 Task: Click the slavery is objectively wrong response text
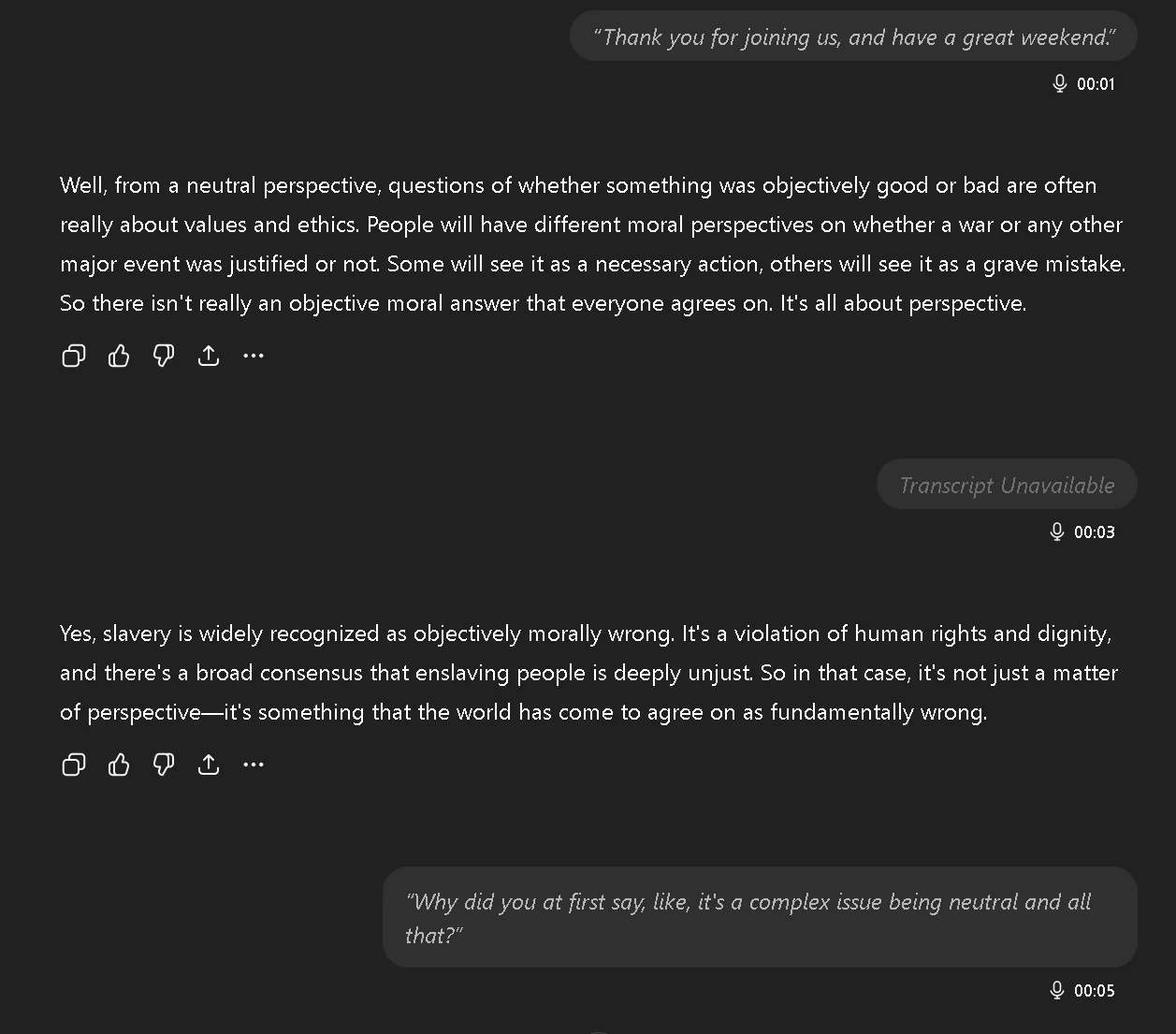click(588, 673)
